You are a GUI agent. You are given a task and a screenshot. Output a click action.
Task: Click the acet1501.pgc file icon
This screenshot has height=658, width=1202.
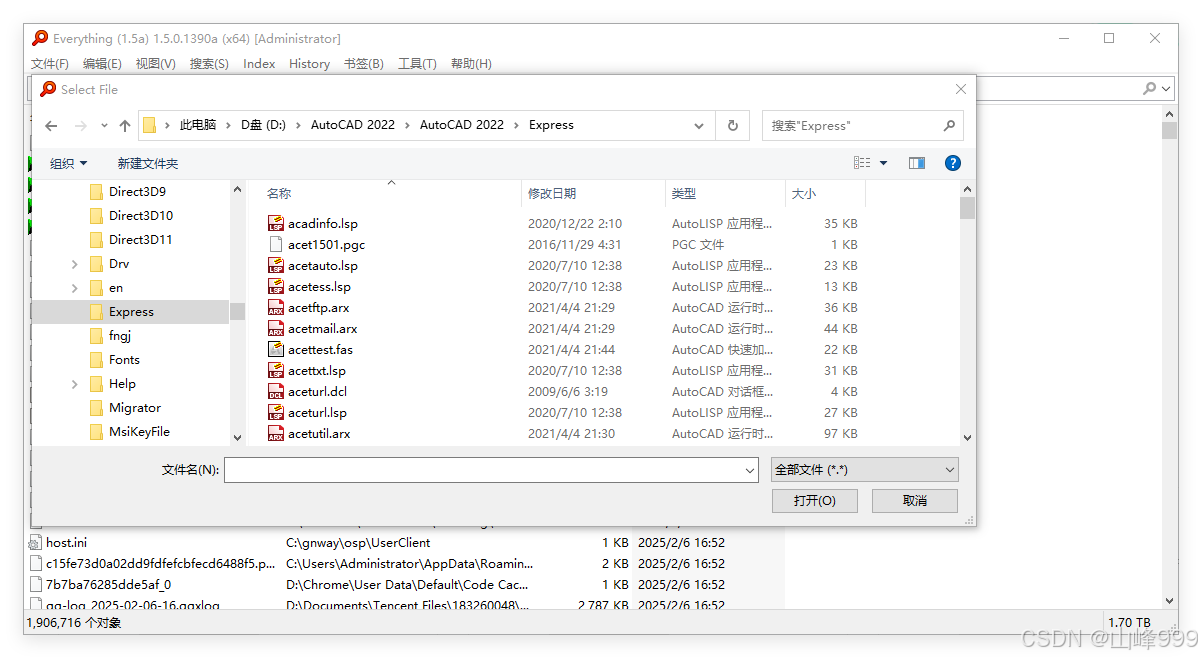point(276,245)
